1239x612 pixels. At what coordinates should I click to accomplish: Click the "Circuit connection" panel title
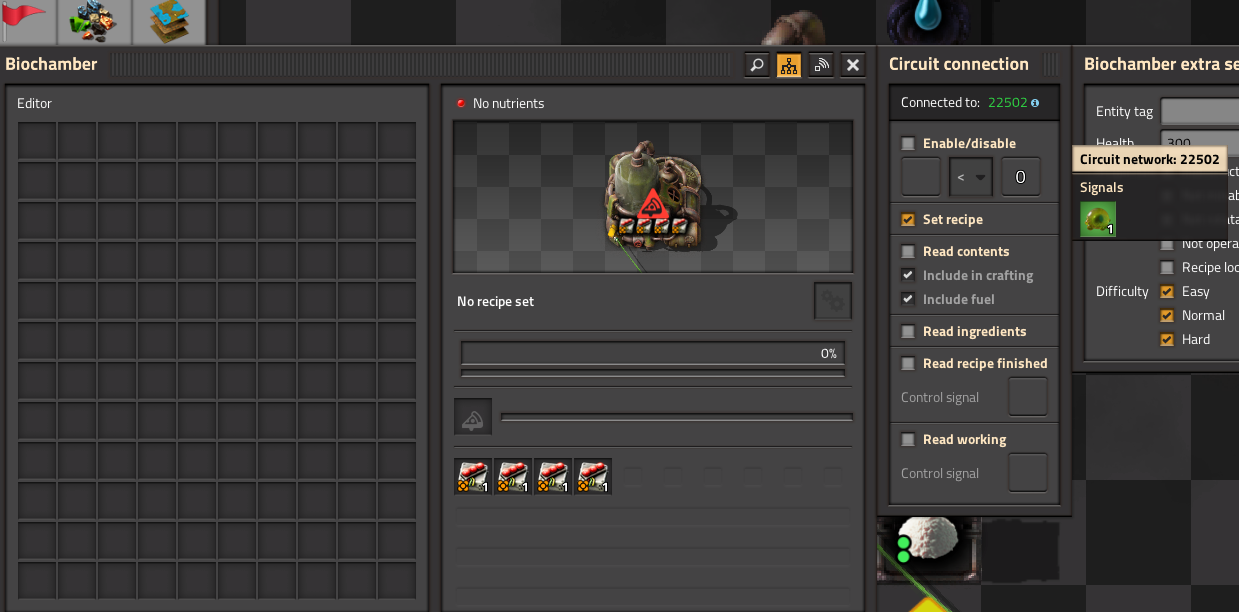(959, 64)
